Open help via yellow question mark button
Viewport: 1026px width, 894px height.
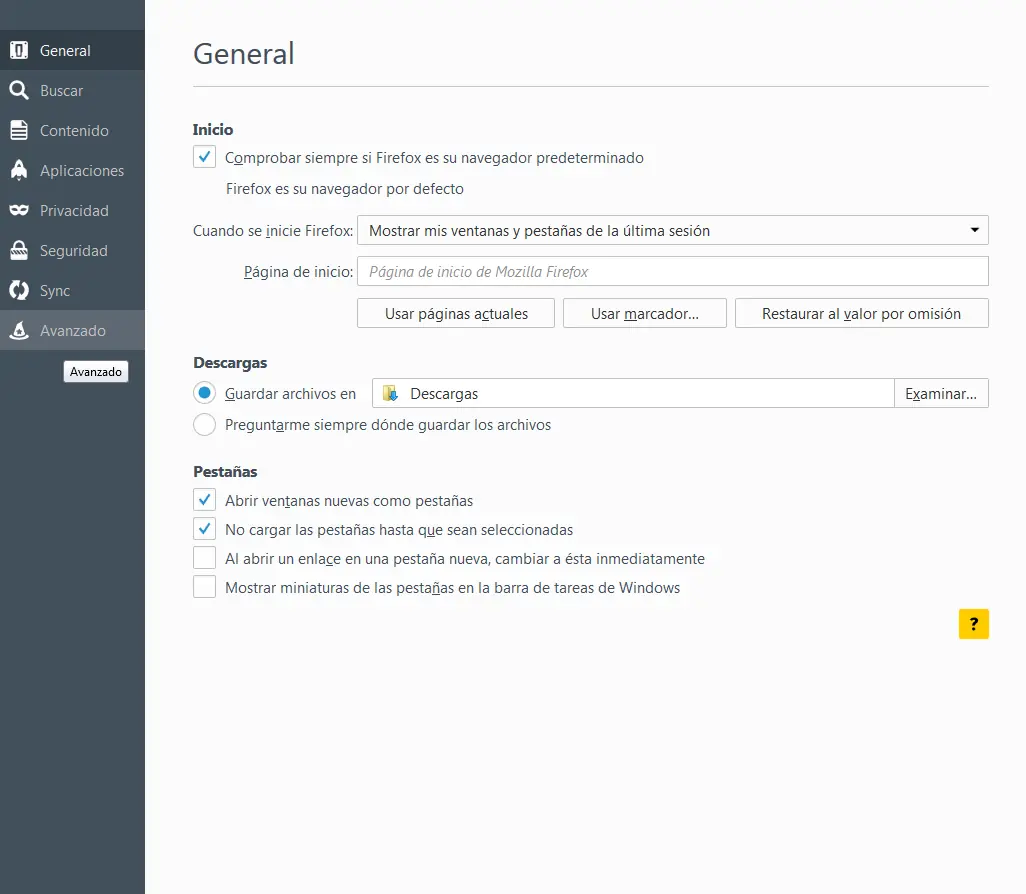974,624
